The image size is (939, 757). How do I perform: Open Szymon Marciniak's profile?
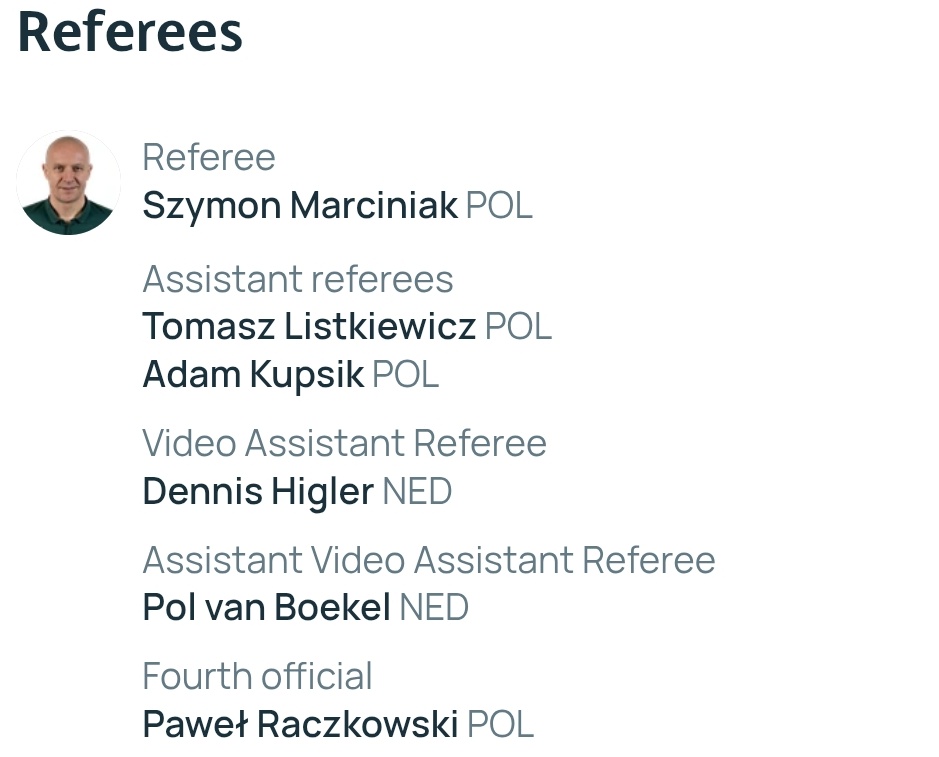300,206
